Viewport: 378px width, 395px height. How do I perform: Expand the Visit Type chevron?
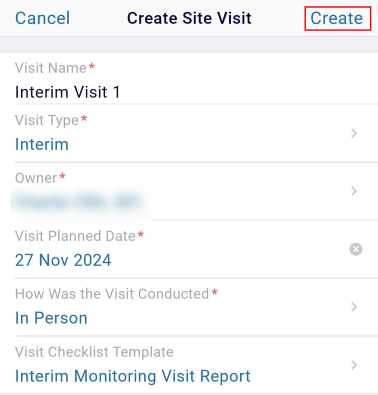pos(354,133)
